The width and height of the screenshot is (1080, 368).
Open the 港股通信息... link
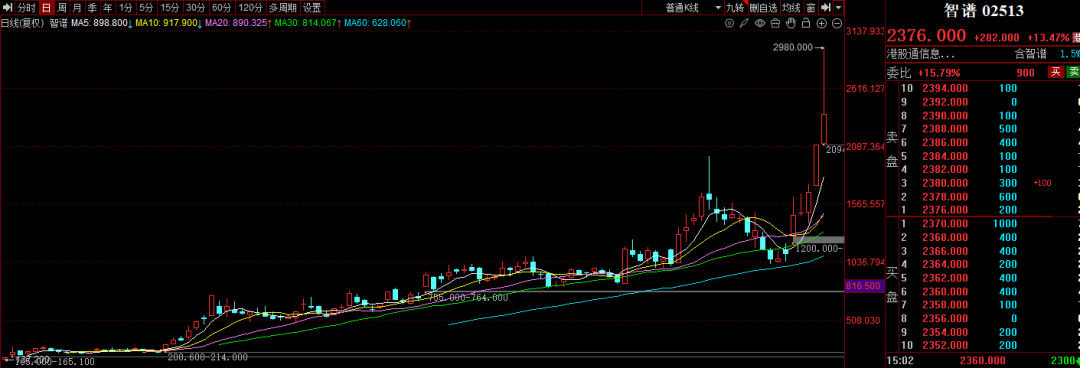pyautogui.click(x=921, y=54)
